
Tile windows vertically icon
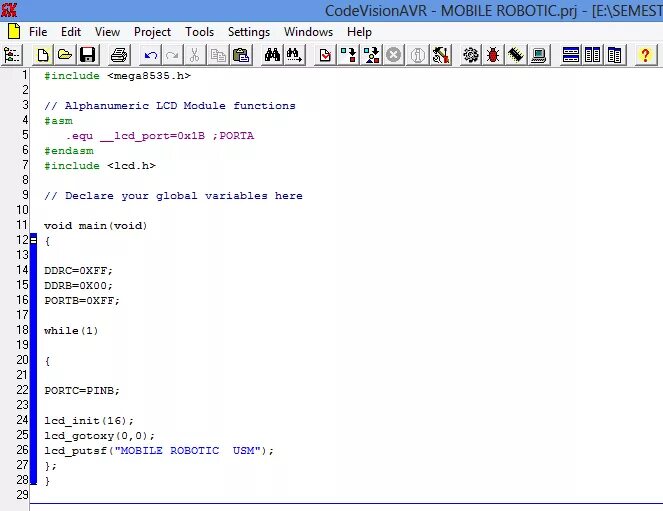pos(592,55)
